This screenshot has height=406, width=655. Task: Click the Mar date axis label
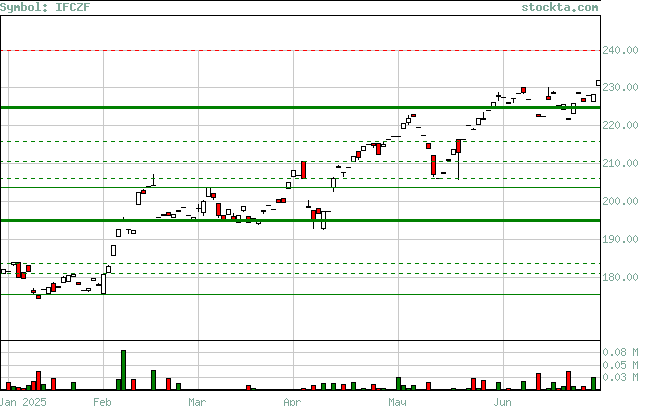coord(197,401)
